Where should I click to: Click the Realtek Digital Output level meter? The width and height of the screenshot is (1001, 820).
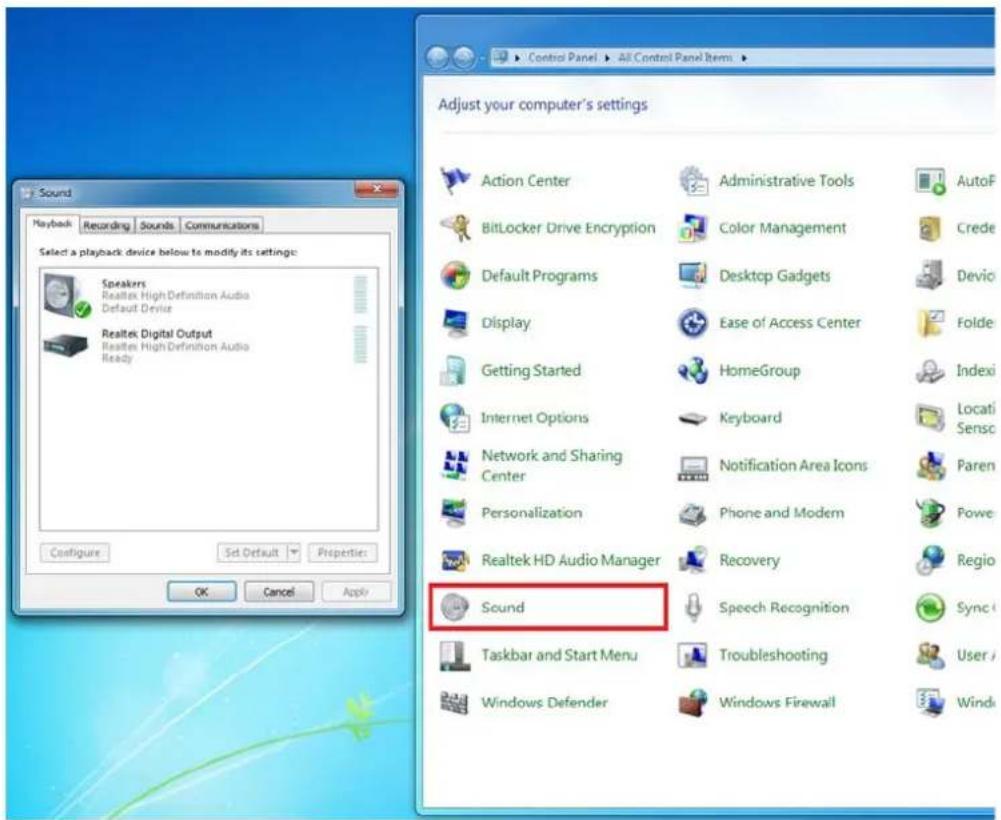pos(361,344)
